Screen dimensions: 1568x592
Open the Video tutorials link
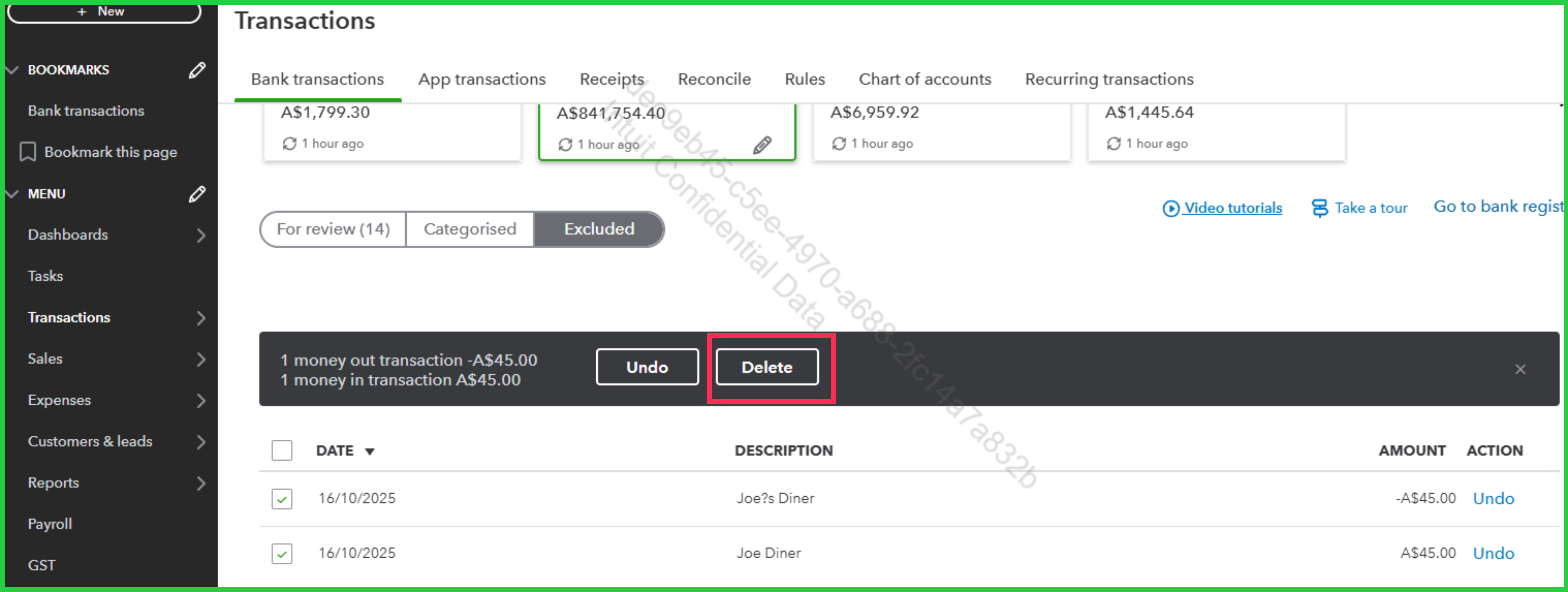point(1232,208)
